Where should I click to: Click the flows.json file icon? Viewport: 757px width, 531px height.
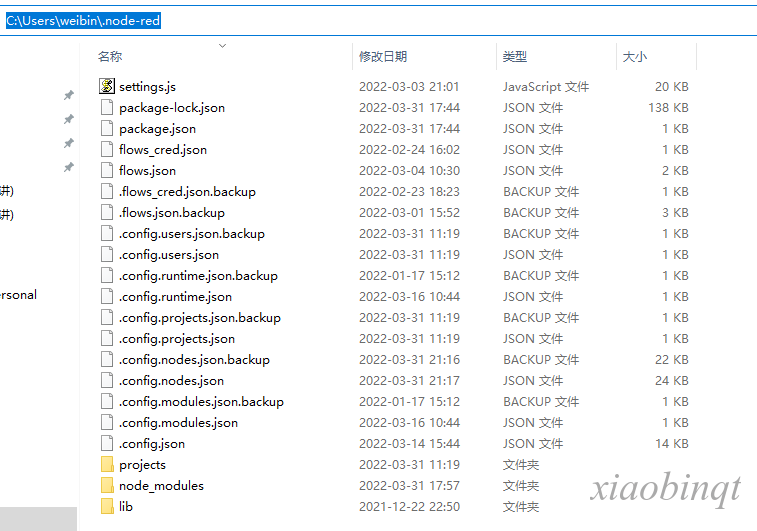click(107, 170)
